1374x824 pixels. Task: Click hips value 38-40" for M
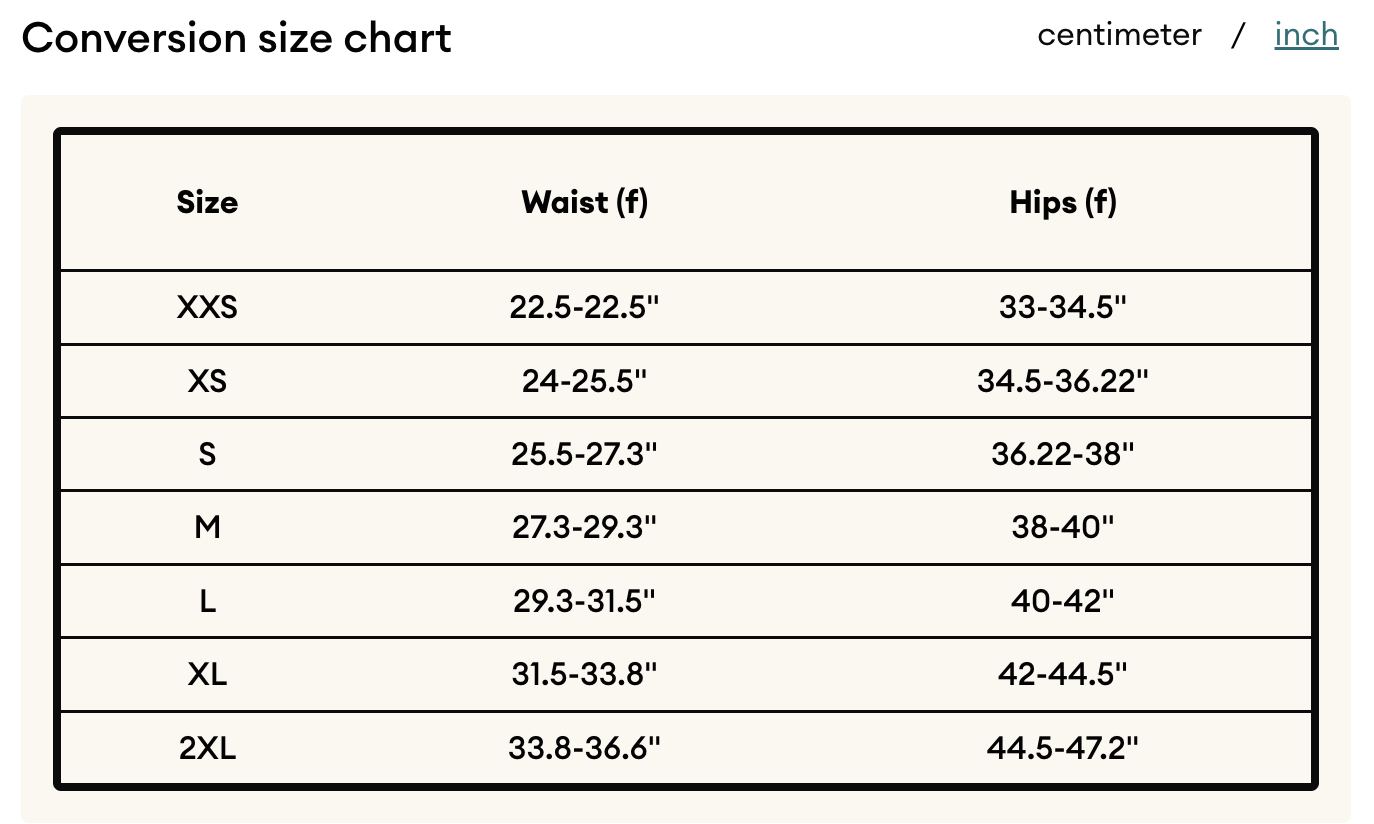[x=1063, y=527]
